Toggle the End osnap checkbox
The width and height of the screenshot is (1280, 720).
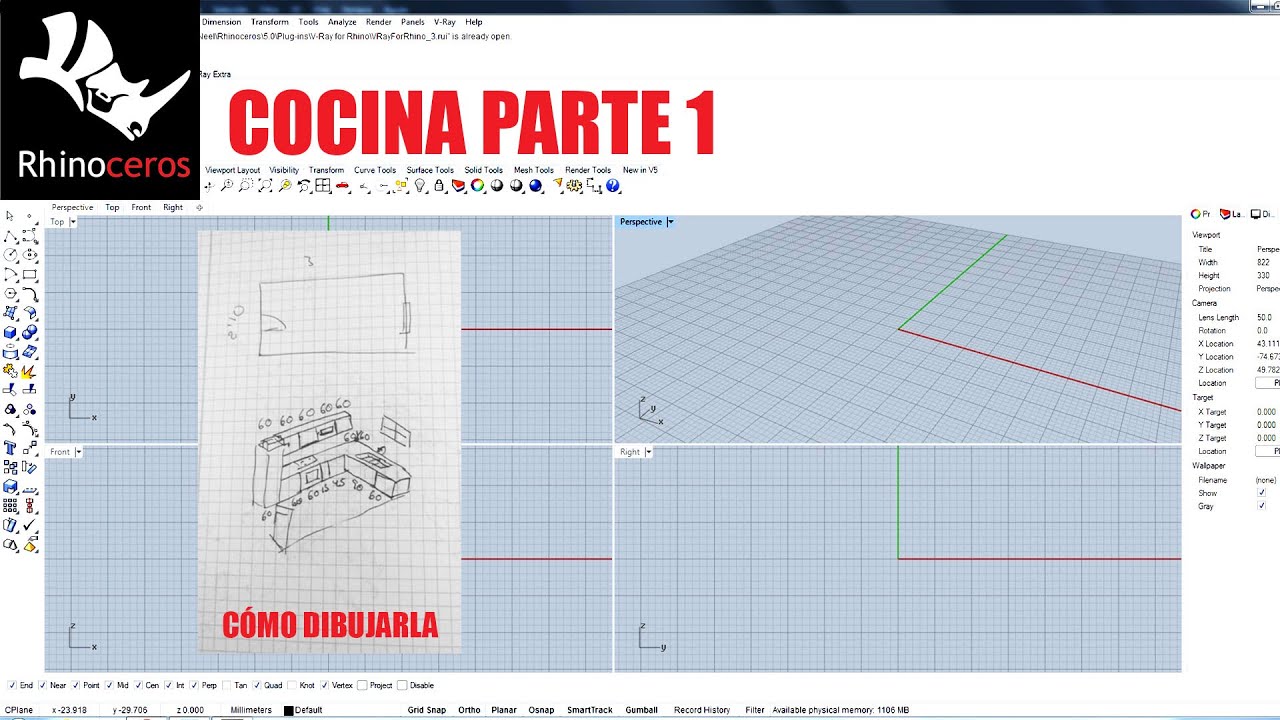coord(12,685)
